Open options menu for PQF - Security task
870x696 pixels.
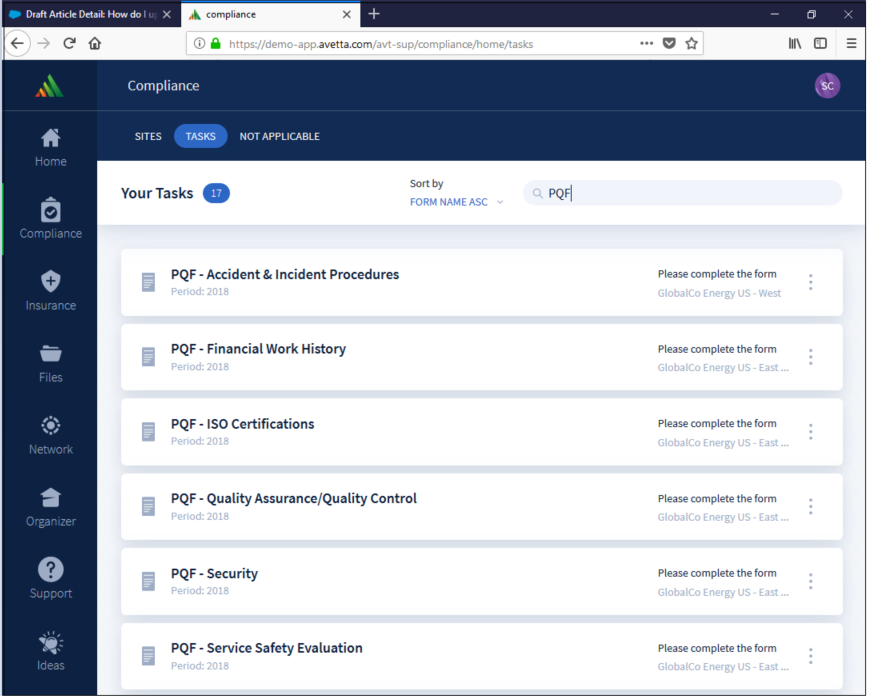pos(810,581)
